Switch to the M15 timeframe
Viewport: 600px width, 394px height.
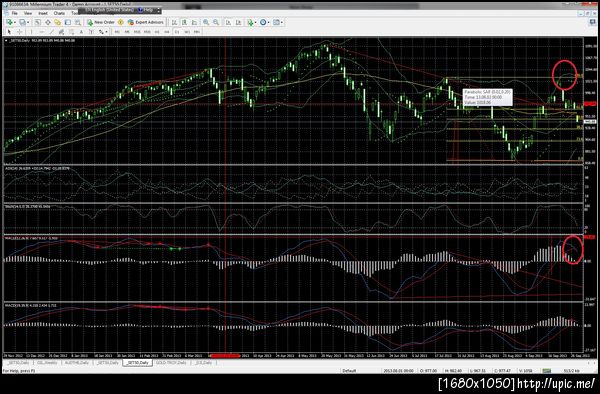tap(137, 32)
